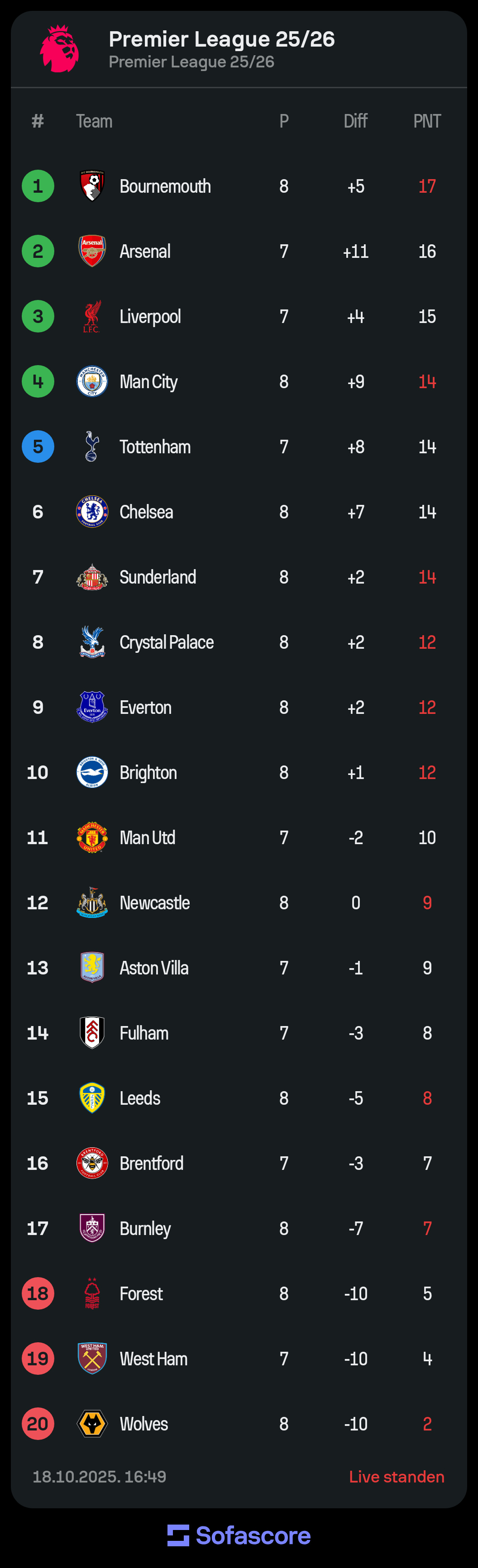Image resolution: width=478 pixels, height=1568 pixels.
Task: Select the Sunderland team name
Action: pos(158,577)
